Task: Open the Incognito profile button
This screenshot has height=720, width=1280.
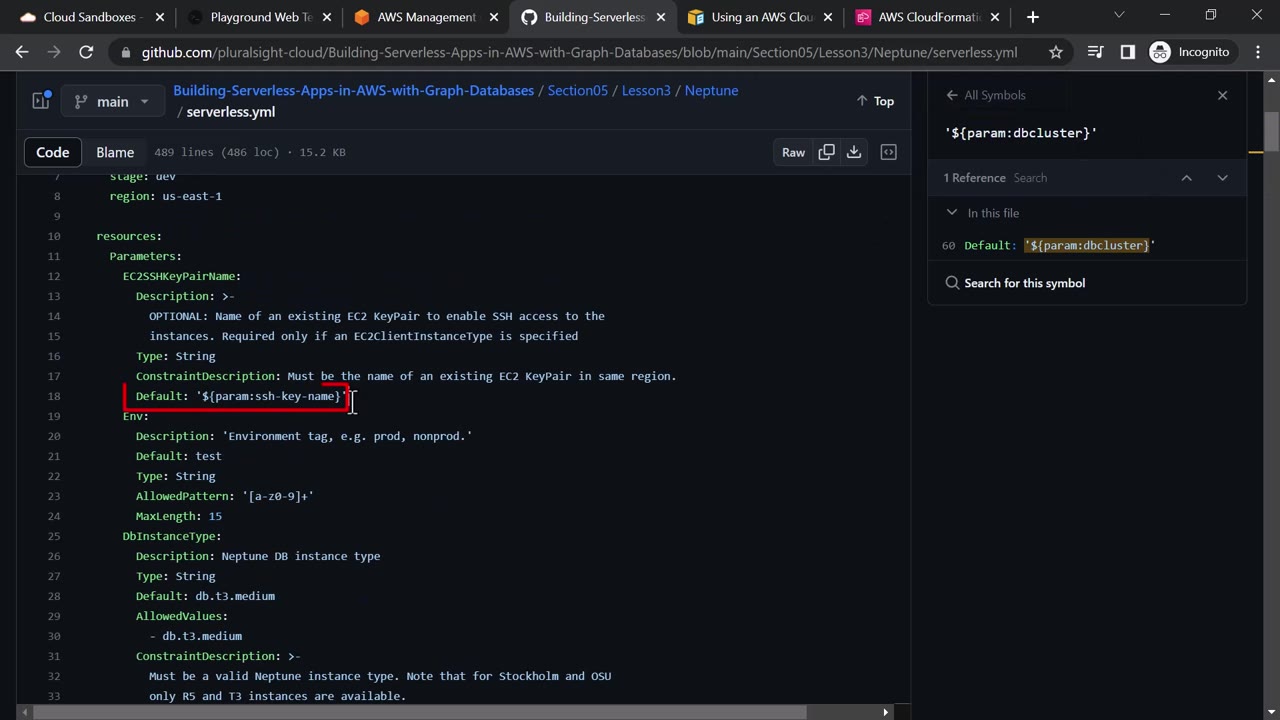Action: click(1190, 52)
